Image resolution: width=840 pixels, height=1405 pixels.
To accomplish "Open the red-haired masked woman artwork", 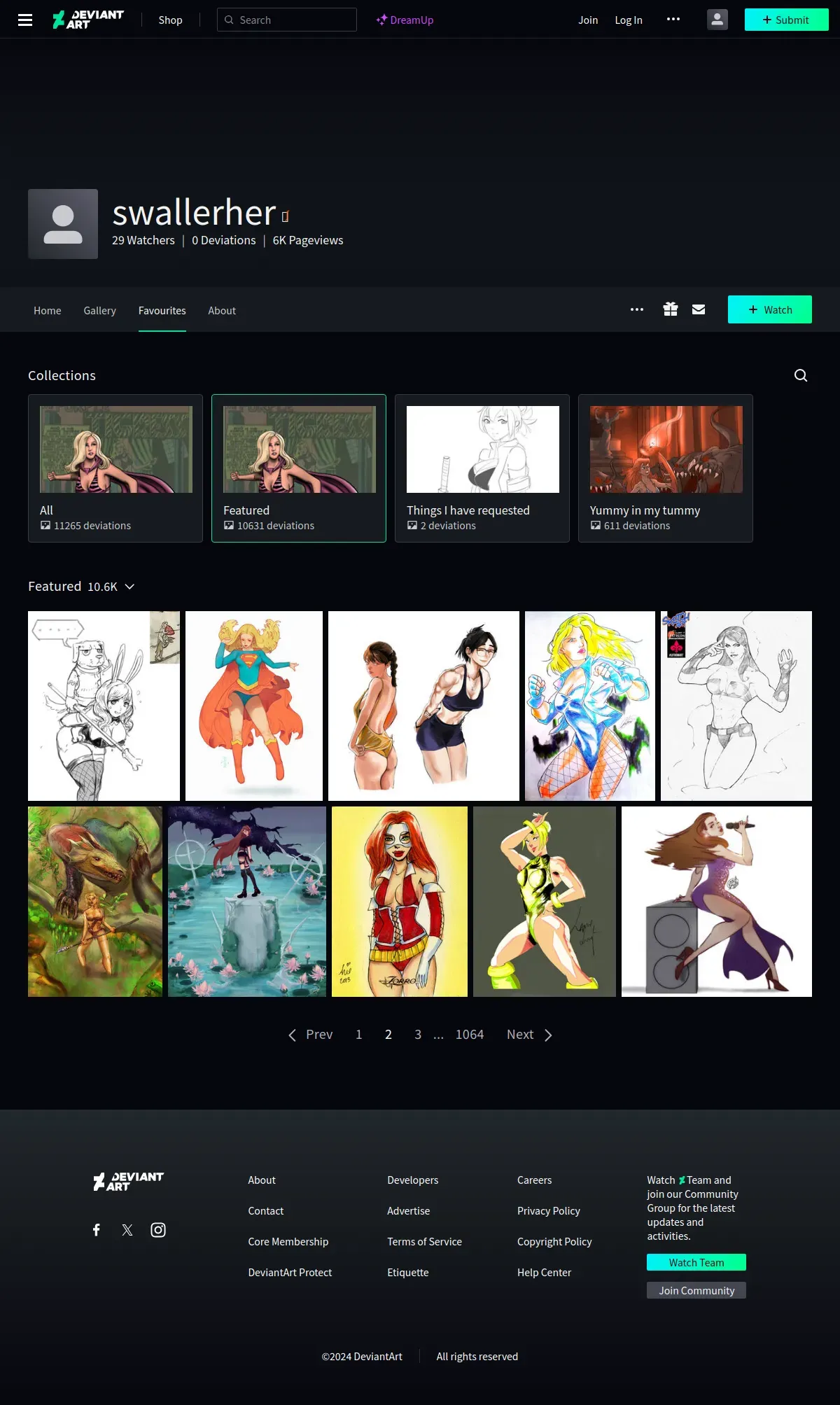I will click(x=400, y=902).
